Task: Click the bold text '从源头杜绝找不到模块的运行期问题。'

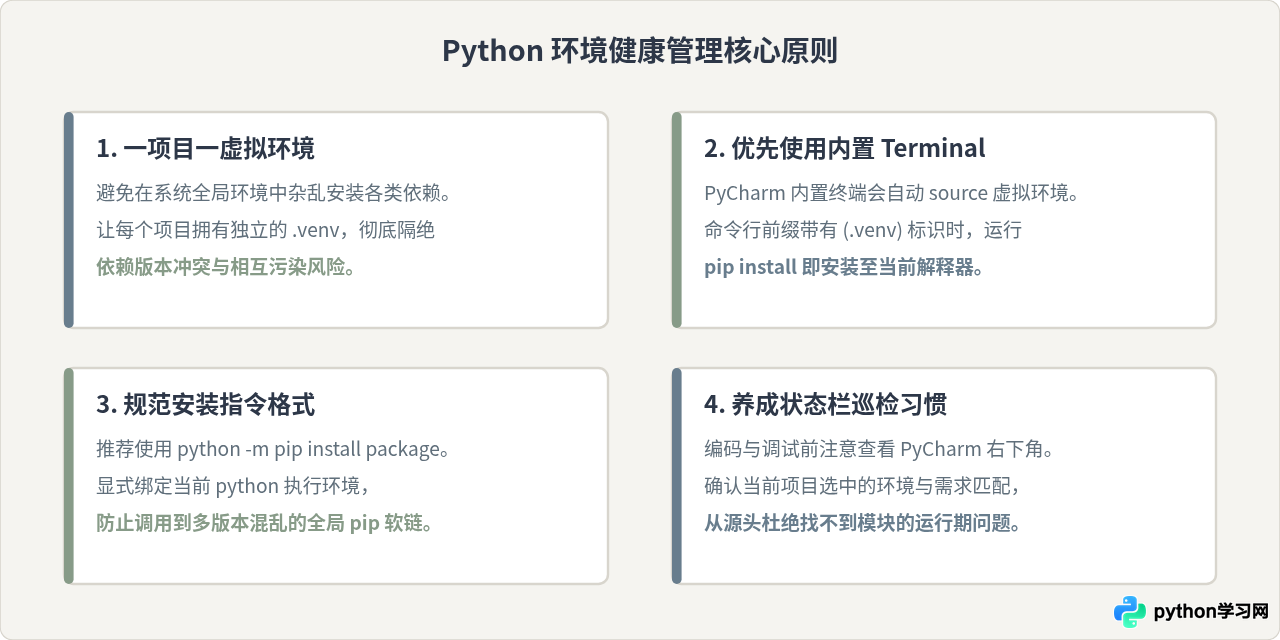Action: [x=863, y=523]
